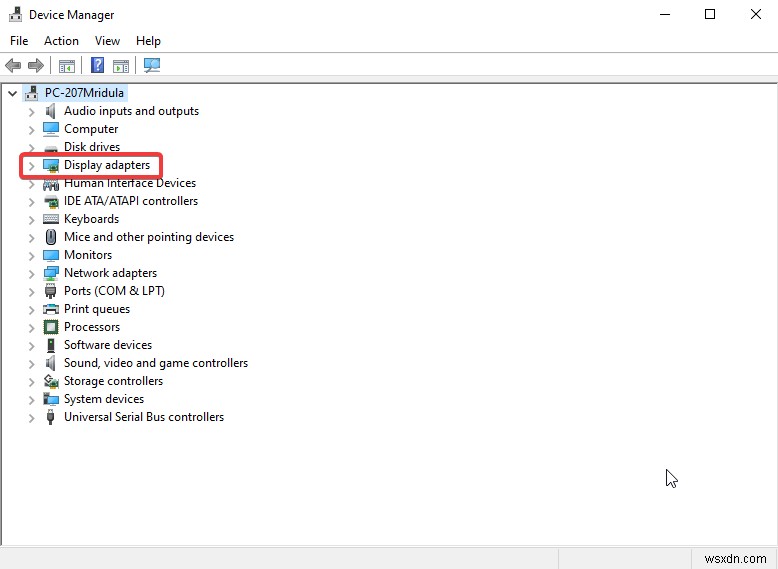Click the Action pane toolbar icon
The image size is (778, 569).
[x=121, y=65]
